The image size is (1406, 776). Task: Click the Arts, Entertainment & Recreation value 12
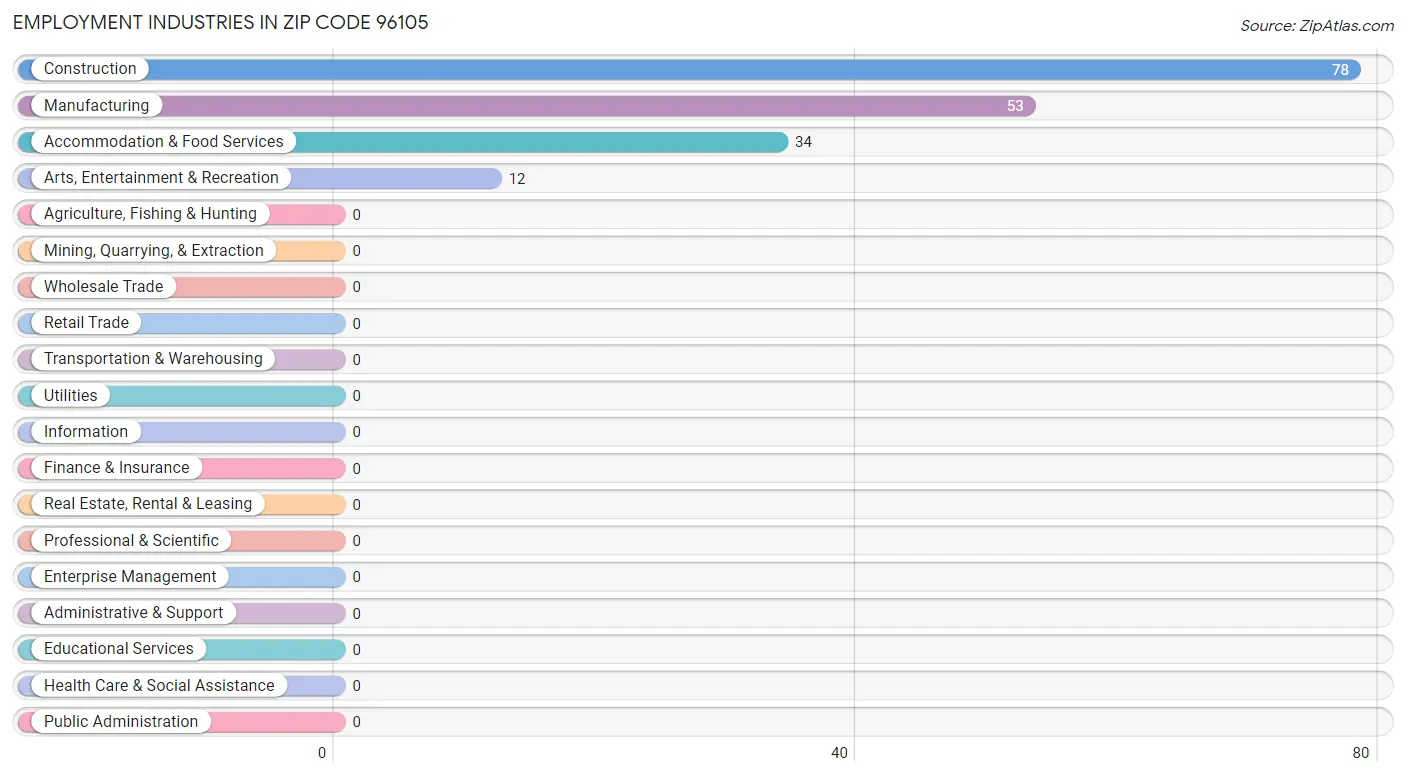click(517, 179)
